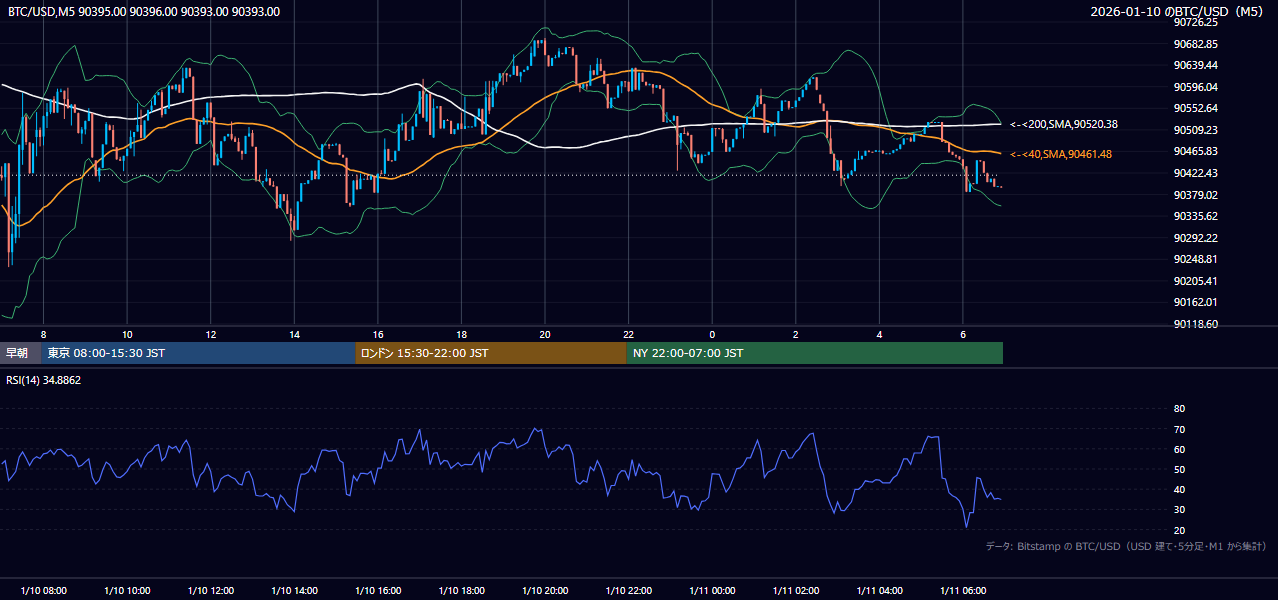Click the RSI axis level 80

1179,409
